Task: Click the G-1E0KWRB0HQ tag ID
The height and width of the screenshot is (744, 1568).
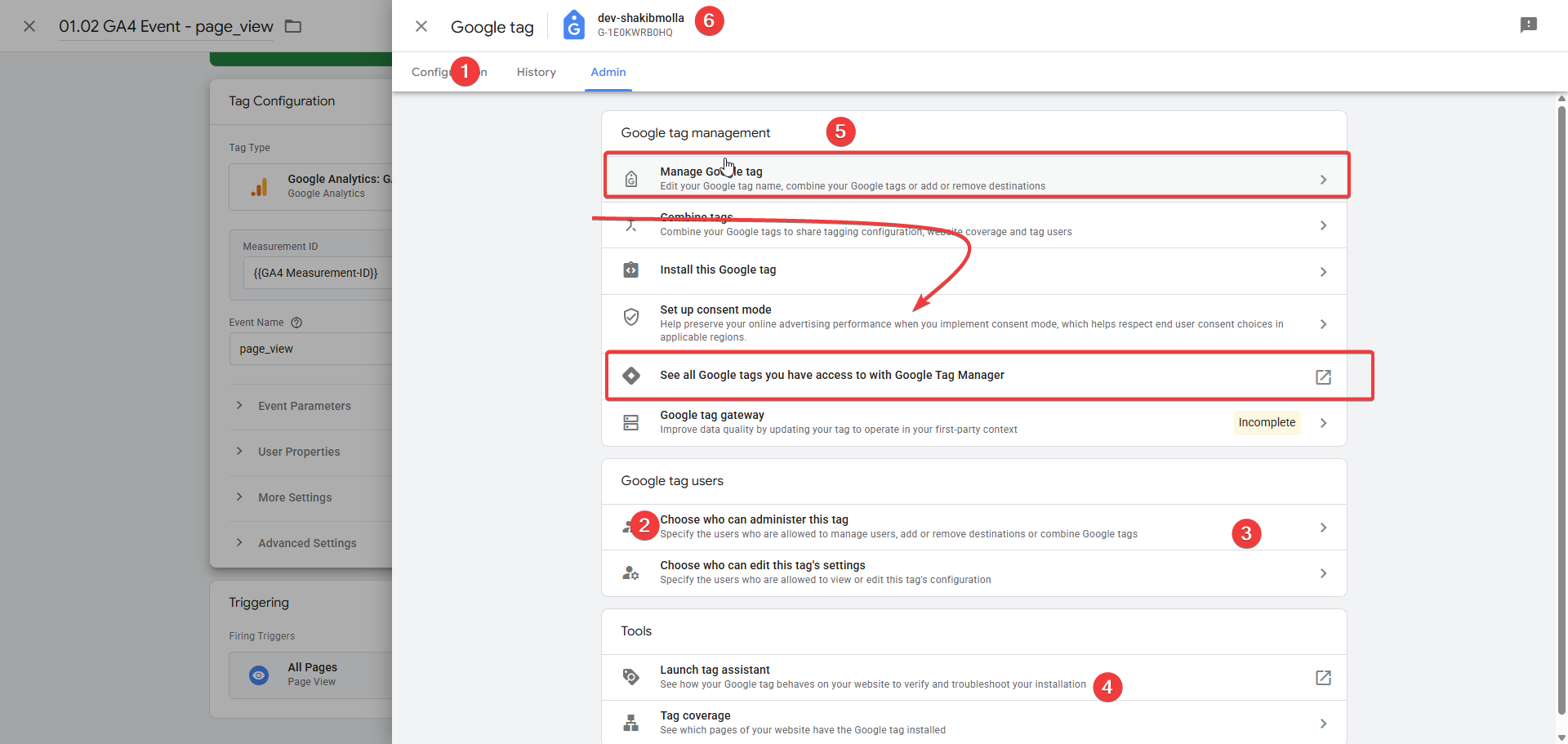Action: tap(635, 33)
